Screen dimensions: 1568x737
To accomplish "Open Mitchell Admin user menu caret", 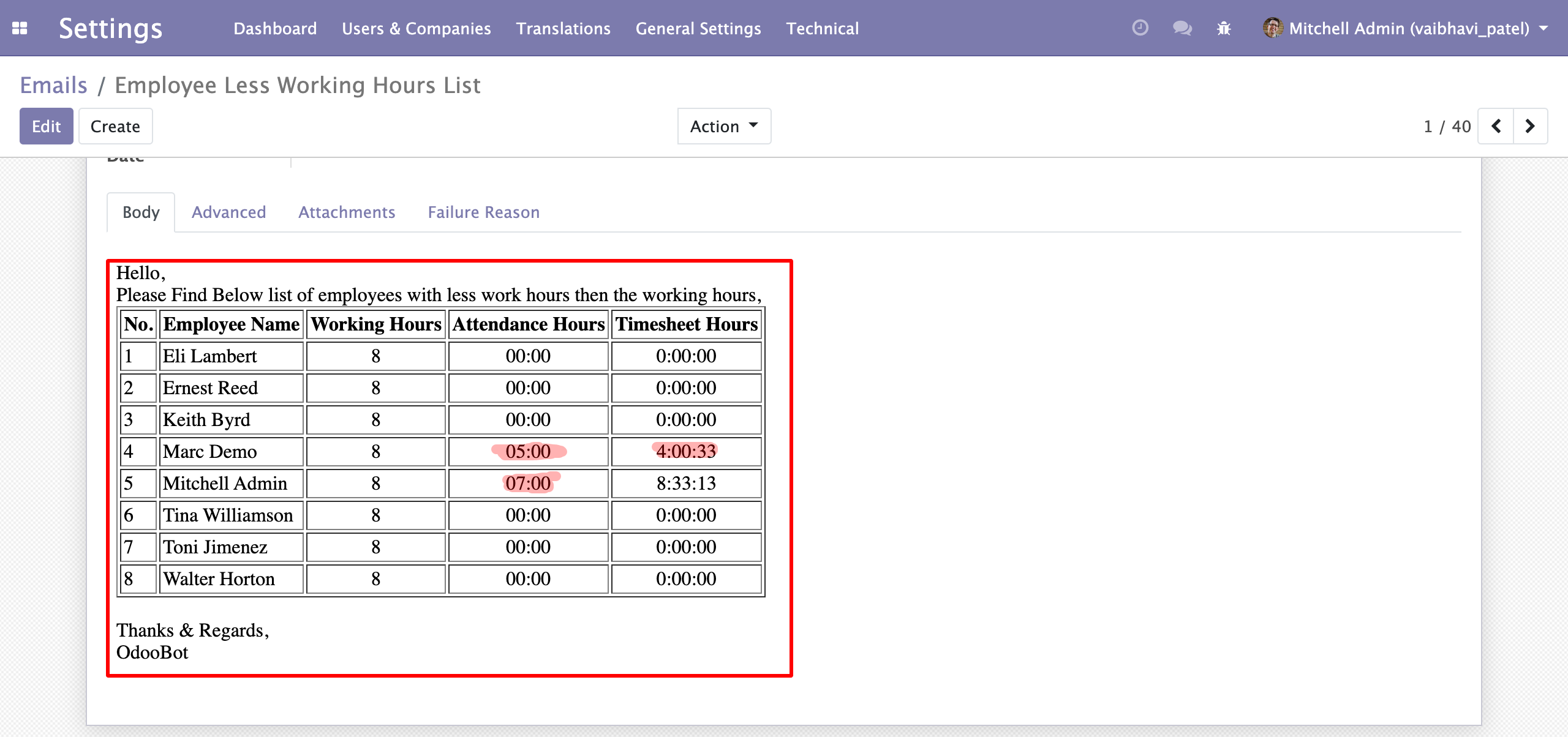I will click(1544, 28).
